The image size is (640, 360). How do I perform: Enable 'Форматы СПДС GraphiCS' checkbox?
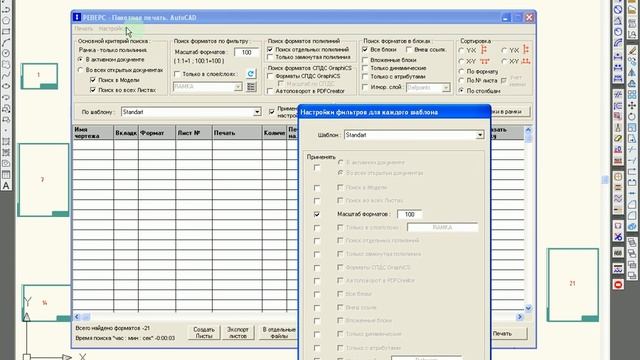click(x=270, y=76)
